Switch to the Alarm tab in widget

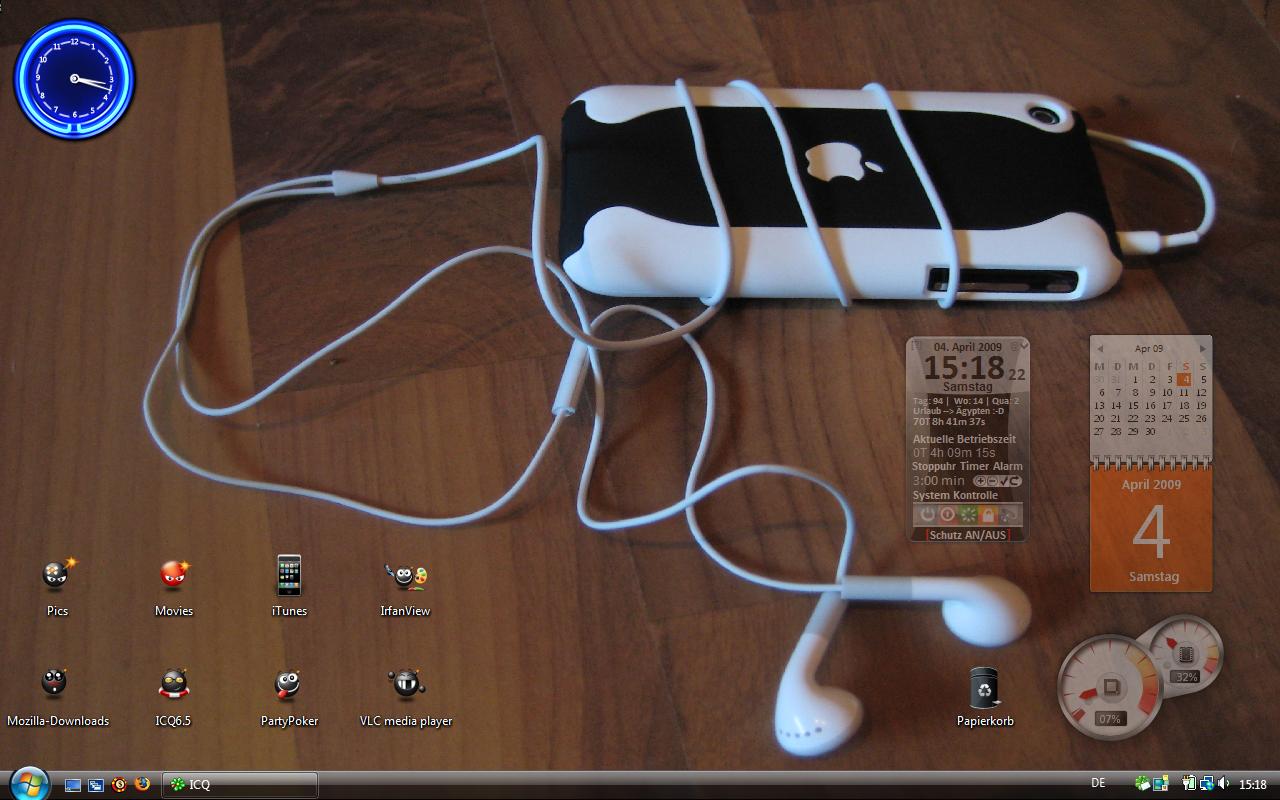point(1007,466)
